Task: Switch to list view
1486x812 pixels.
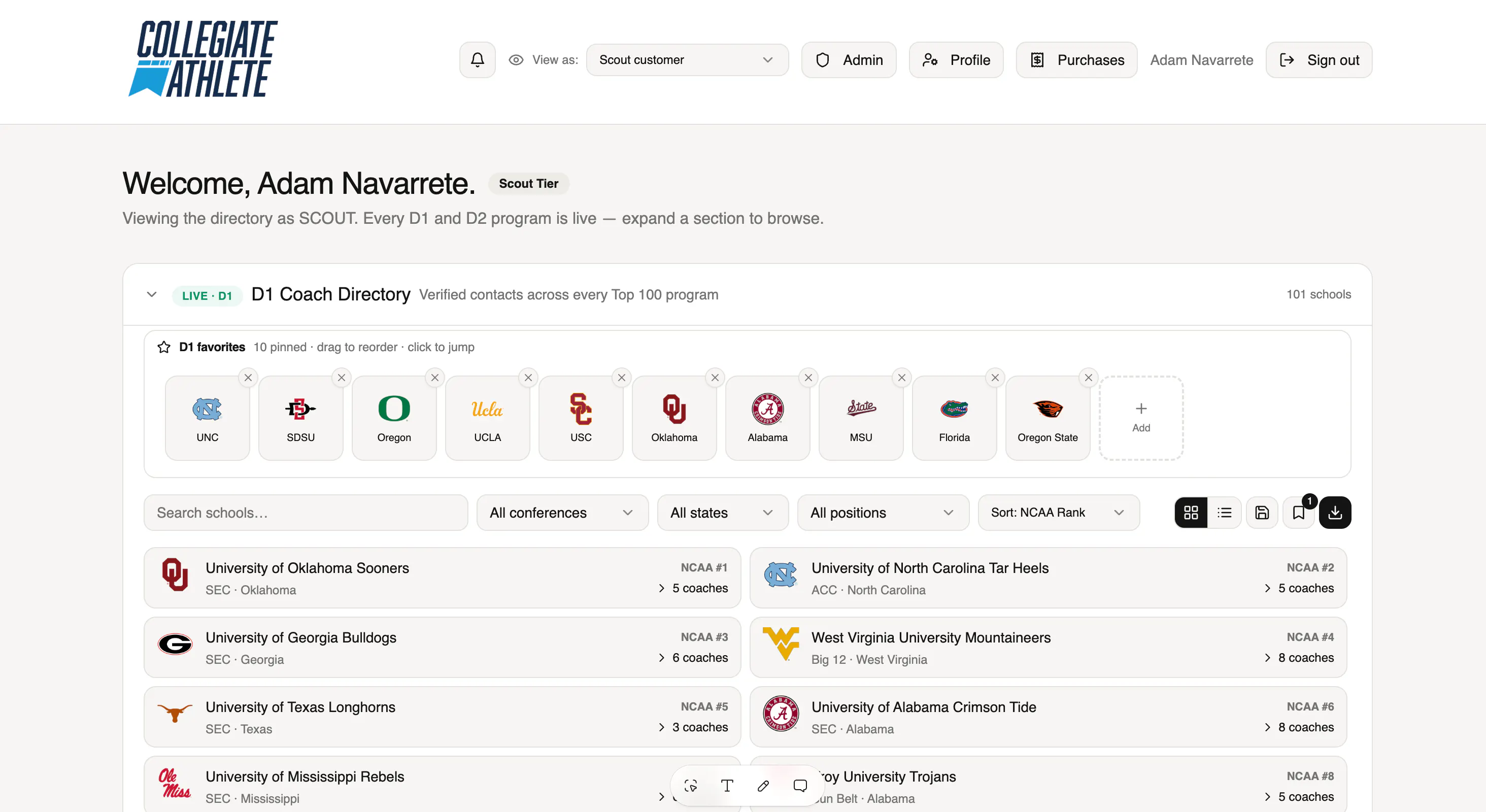Action: pyautogui.click(x=1225, y=513)
